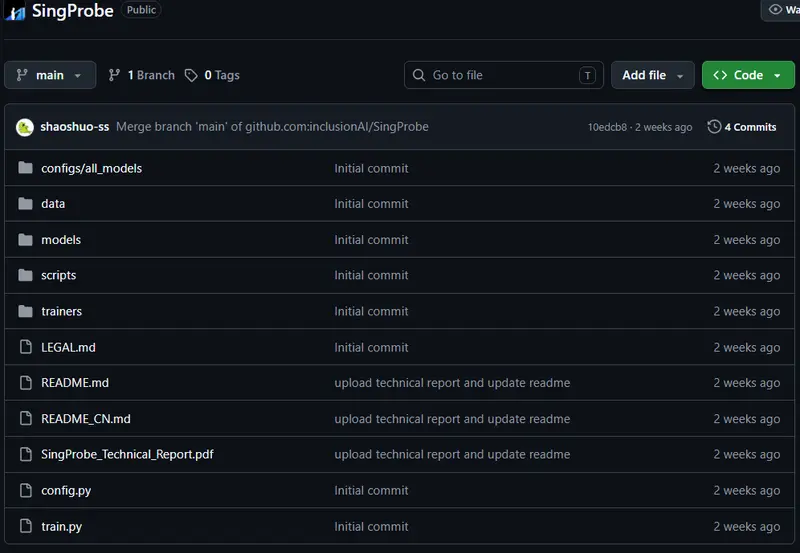This screenshot has width=800, height=553.
Task: Open the config.py file
Action: pos(66,490)
